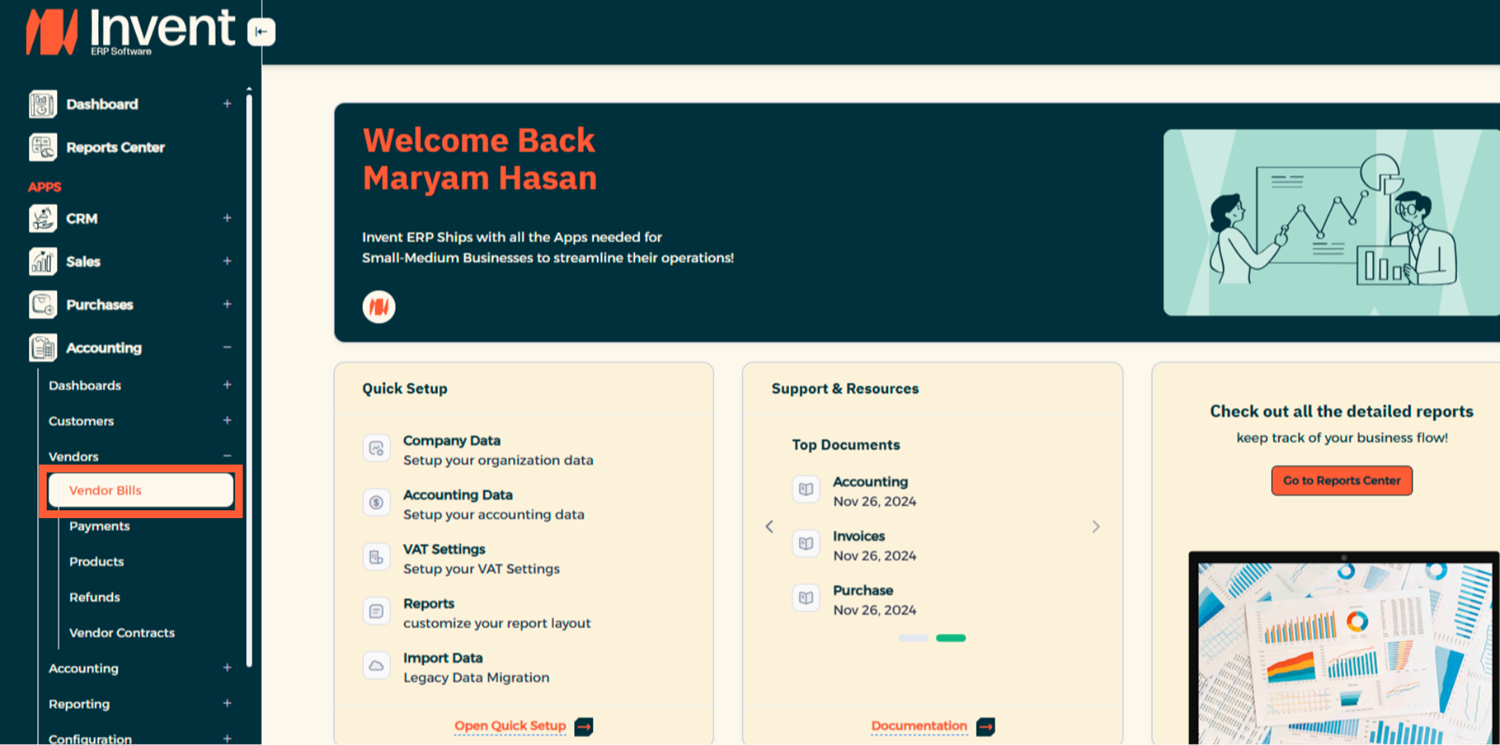Click the CRM app icon
Viewport: 1500px width, 745px height.
pos(43,218)
